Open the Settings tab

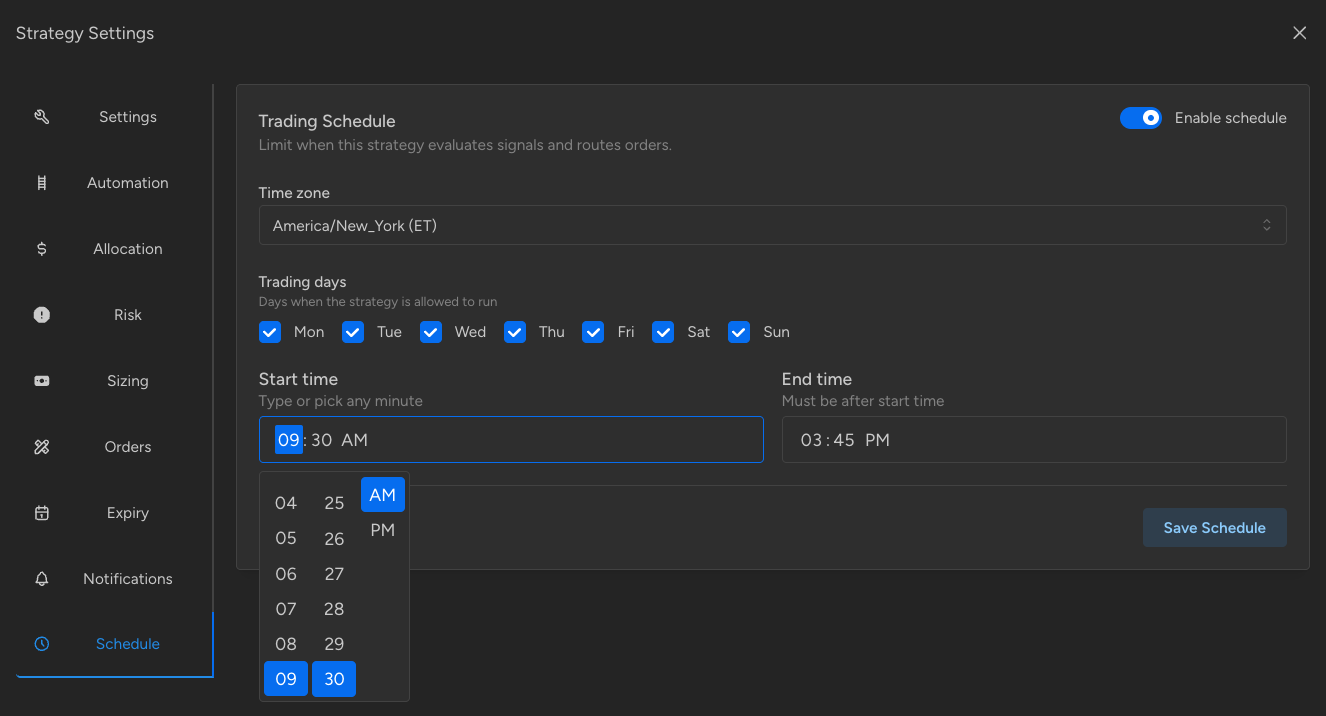tap(114, 117)
